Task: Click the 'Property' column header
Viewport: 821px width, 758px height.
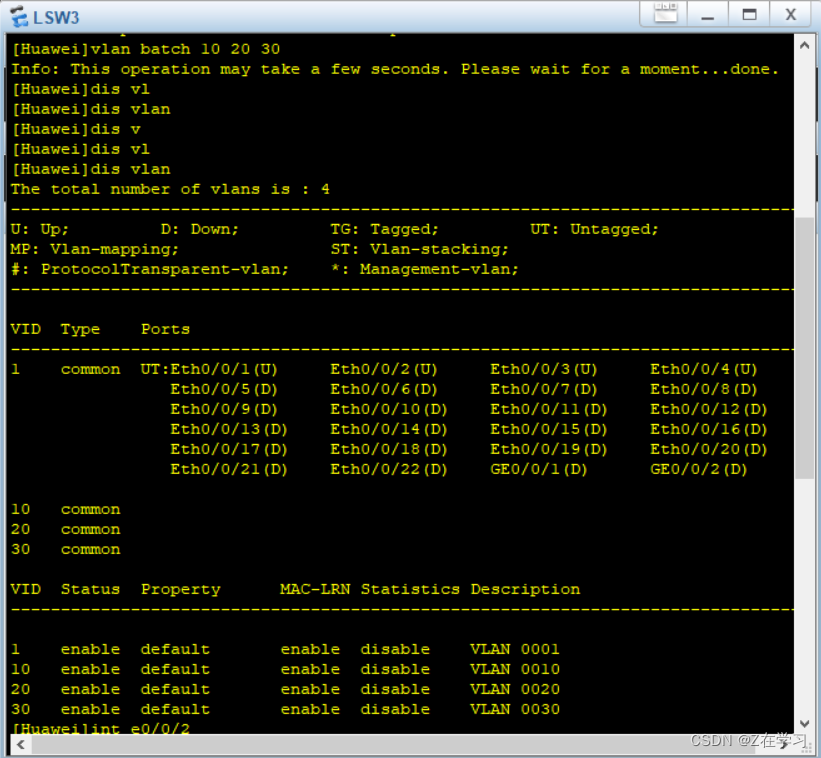Action: point(181,589)
